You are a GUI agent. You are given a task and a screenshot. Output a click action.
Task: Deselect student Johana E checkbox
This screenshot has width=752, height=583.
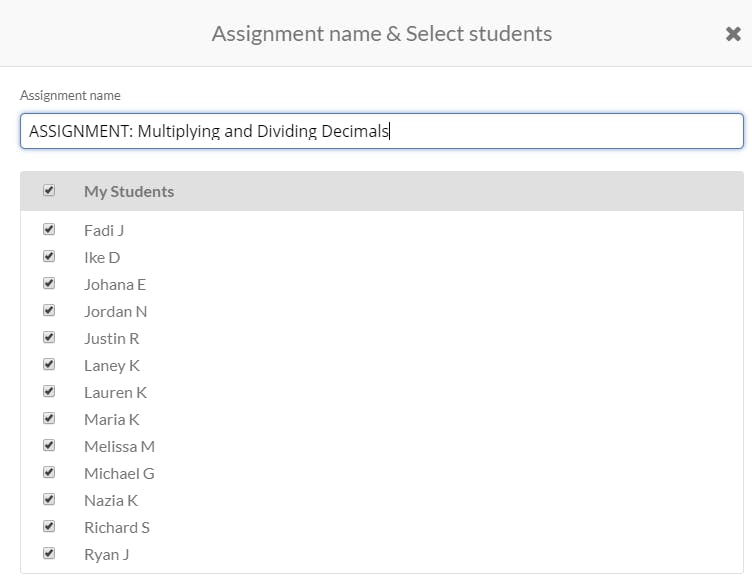[x=49, y=283]
